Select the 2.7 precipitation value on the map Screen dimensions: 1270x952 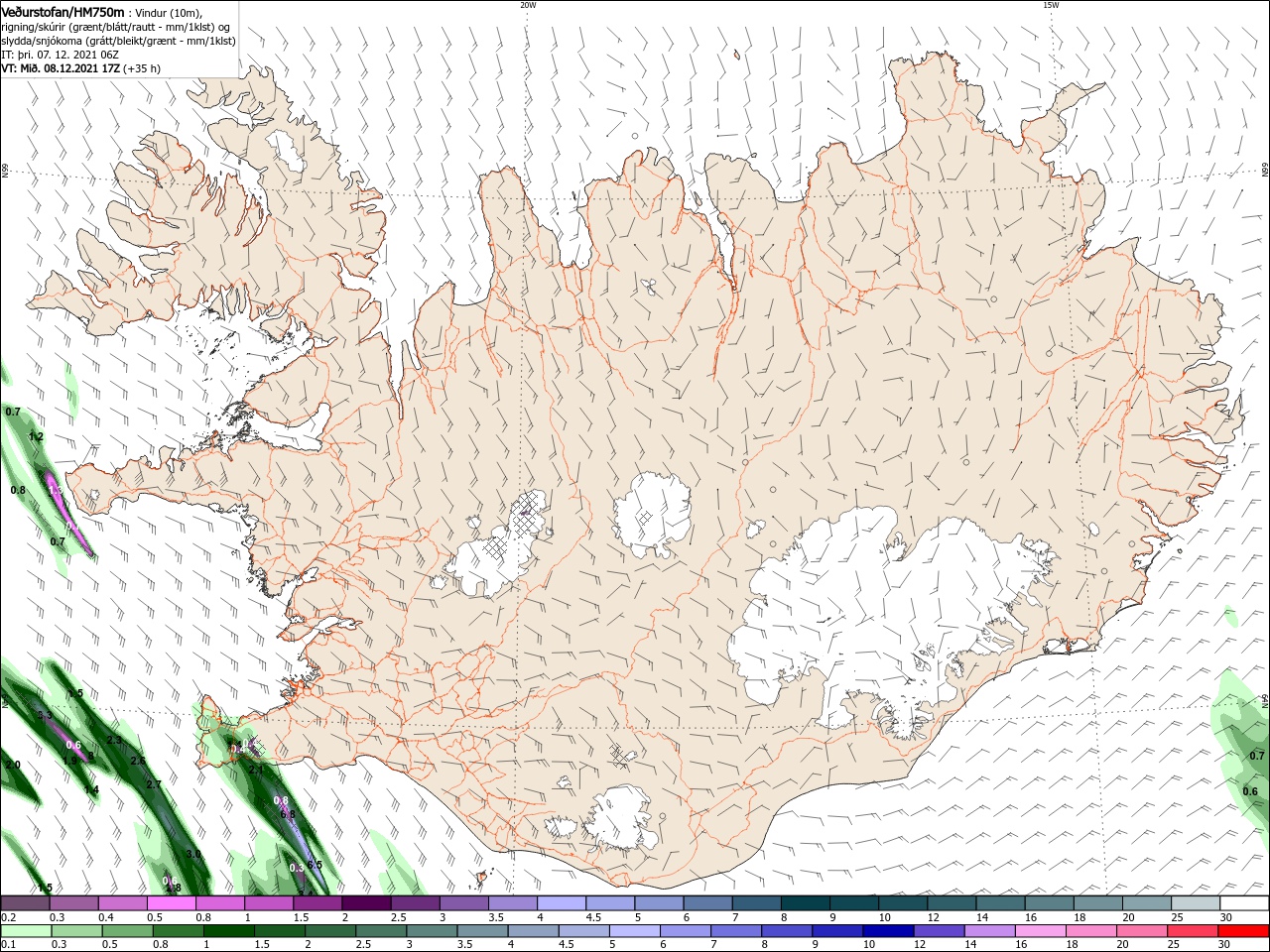click(154, 784)
